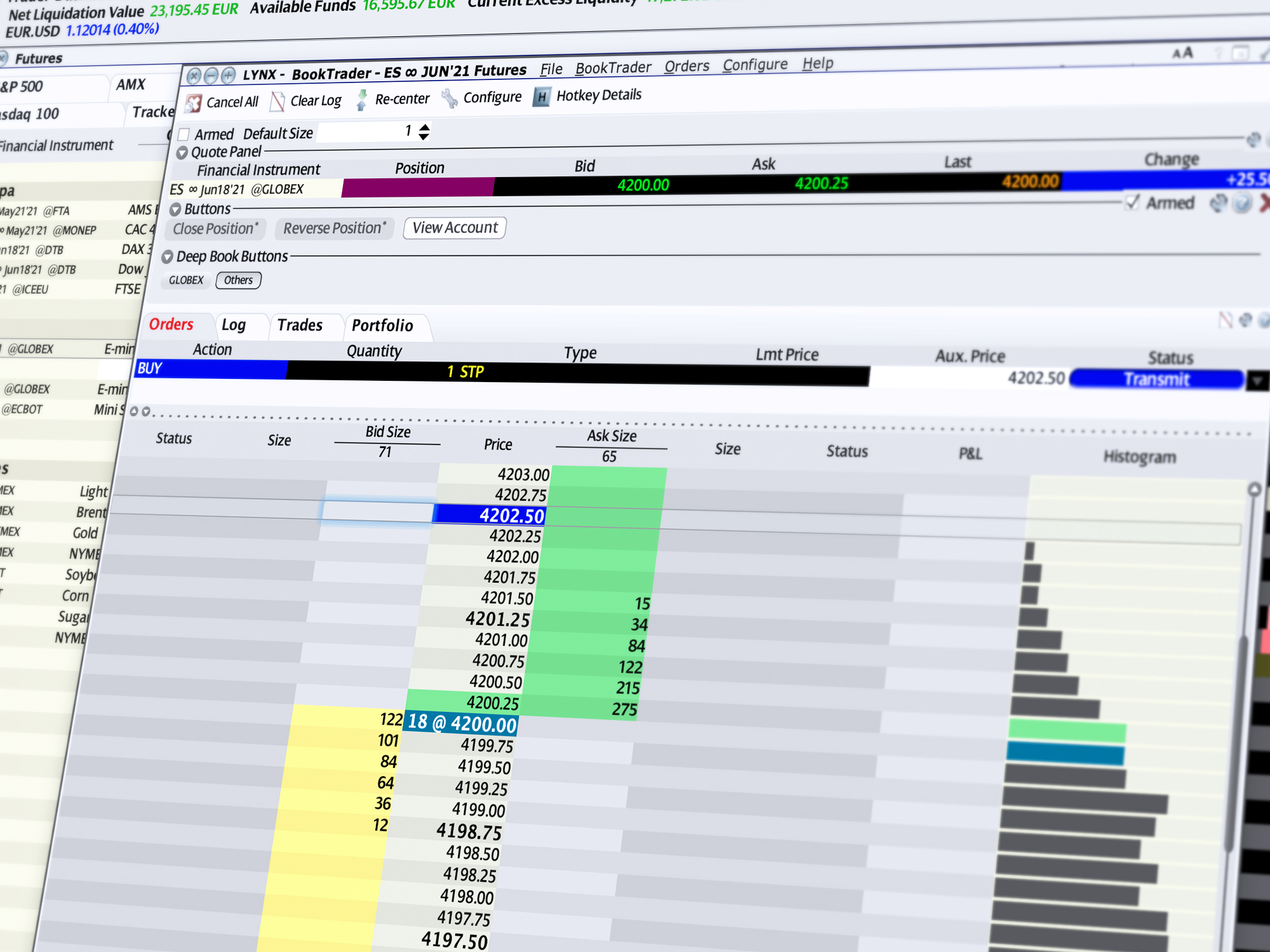Click the 1 STP quantity cell
Screen dimensions: 1270x952
[465, 372]
